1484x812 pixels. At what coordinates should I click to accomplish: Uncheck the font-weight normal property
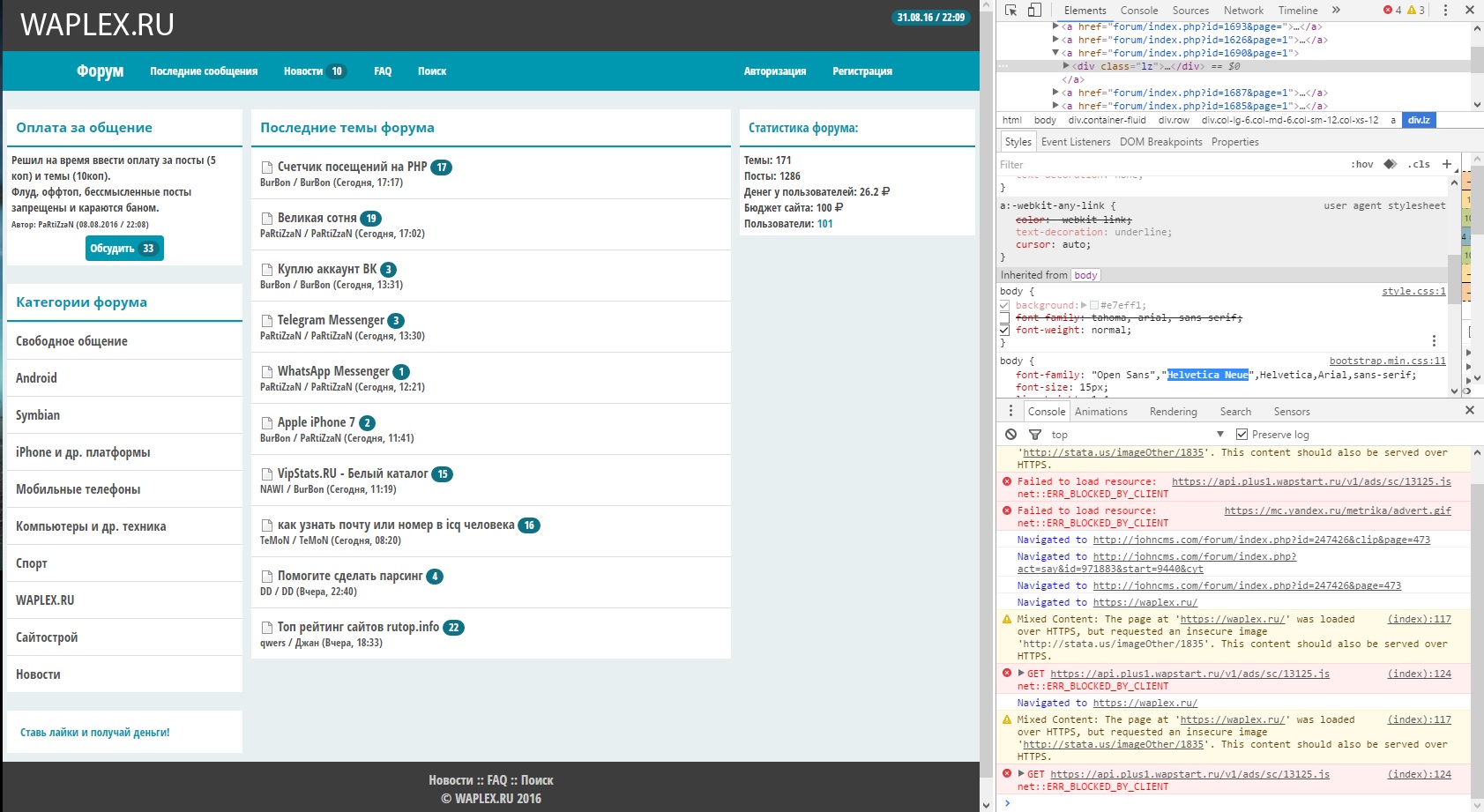coord(1004,330)
